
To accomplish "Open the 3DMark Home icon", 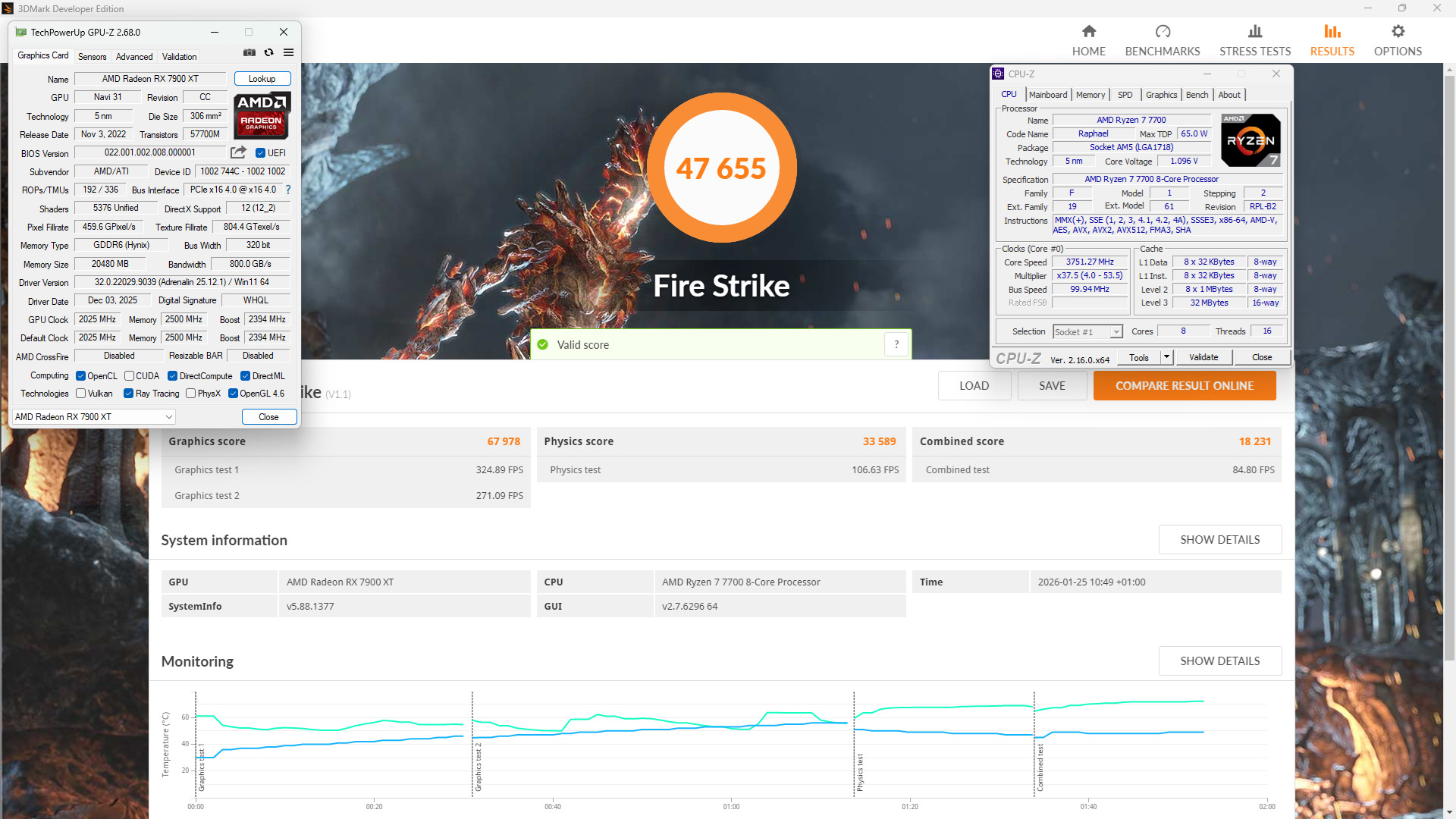I will point(1088,31).
